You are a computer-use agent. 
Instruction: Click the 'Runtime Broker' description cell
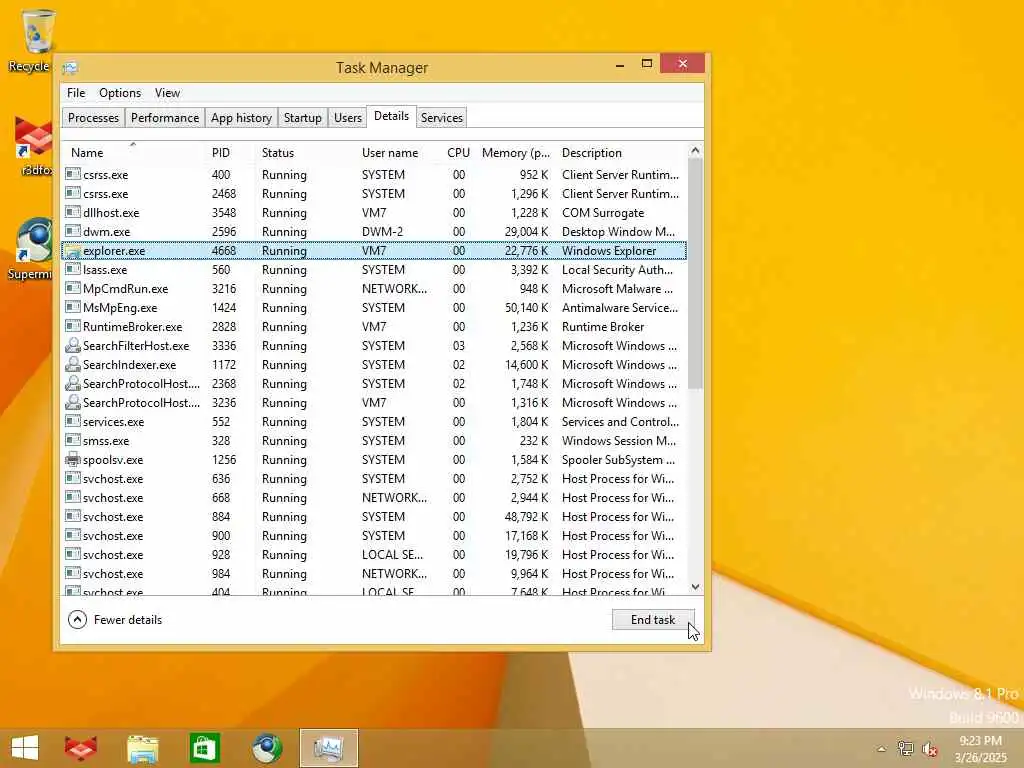point(603,326)
